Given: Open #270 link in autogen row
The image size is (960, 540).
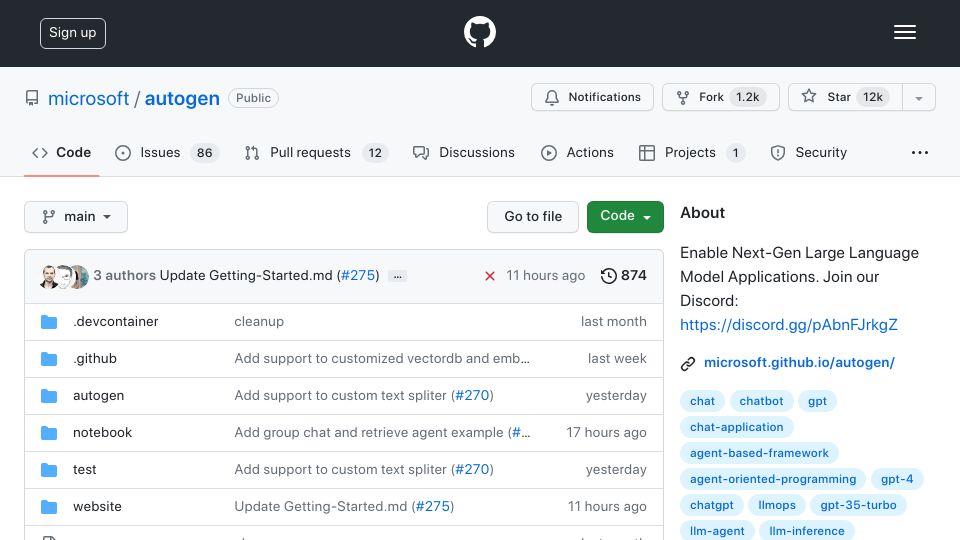Looking at the screenshot, I should [472, 396].
